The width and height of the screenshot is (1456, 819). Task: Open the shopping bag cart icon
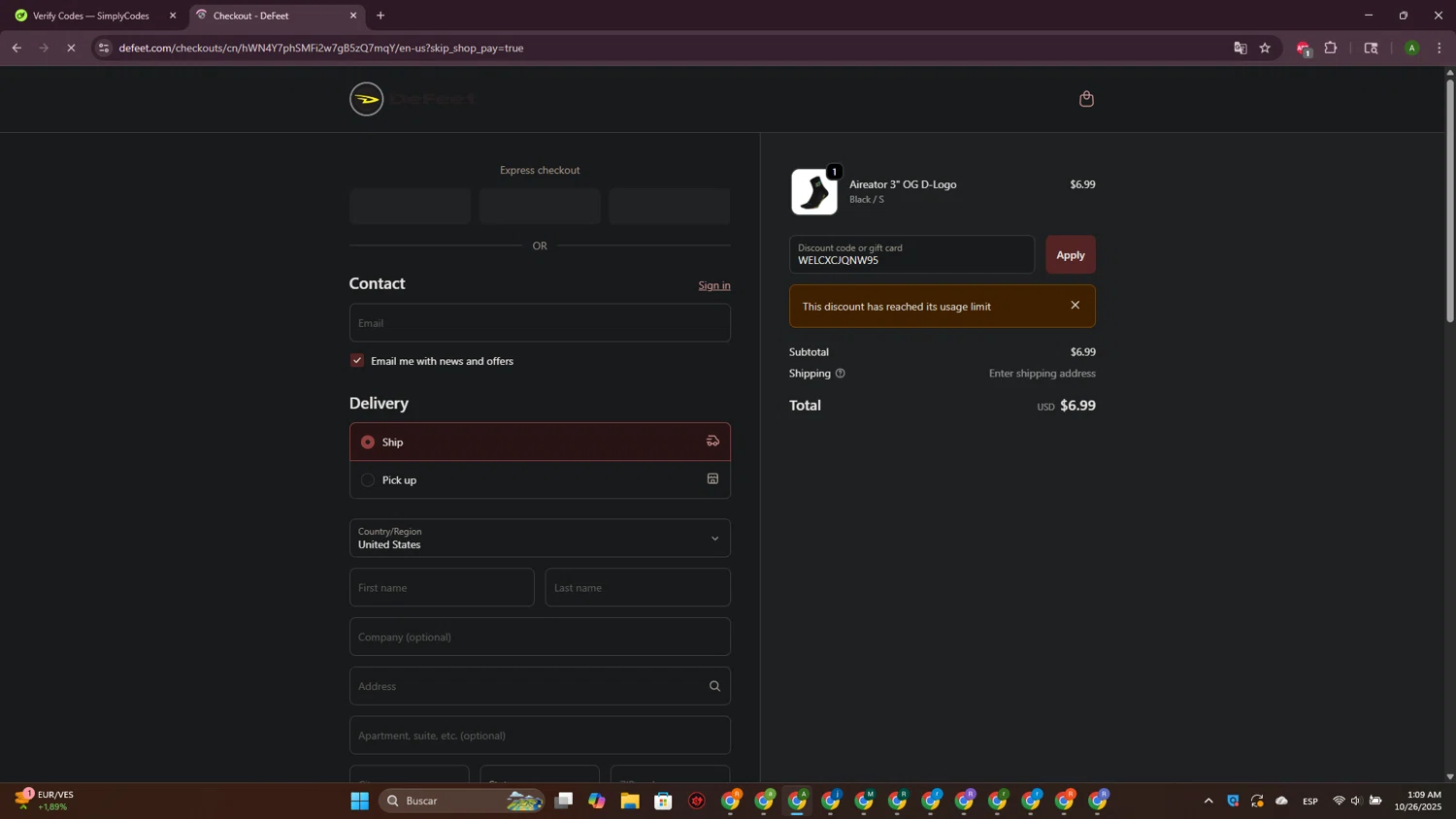(1086, 99)
